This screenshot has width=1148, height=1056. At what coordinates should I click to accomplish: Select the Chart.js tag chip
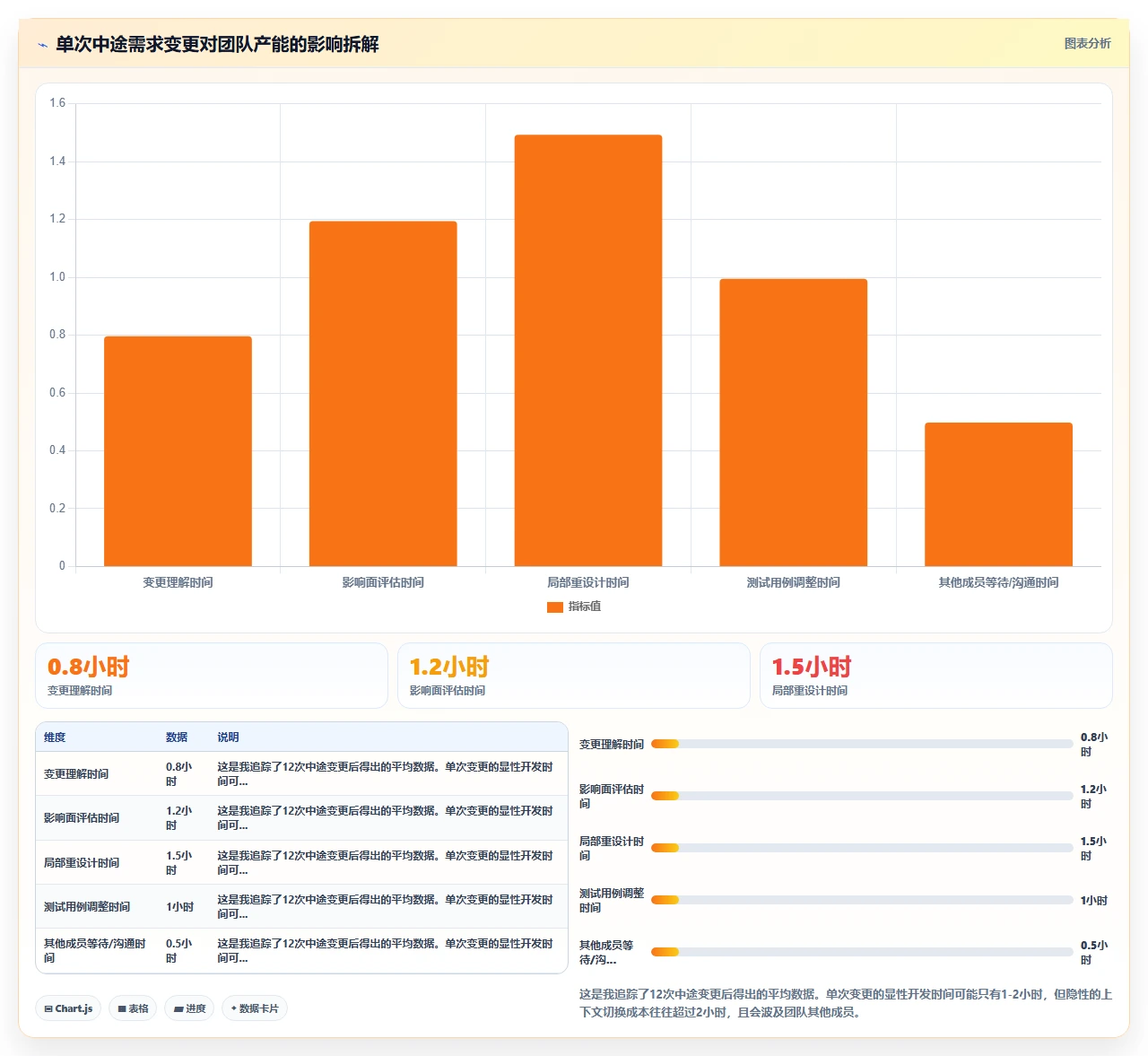click(x=68, y=1008)
